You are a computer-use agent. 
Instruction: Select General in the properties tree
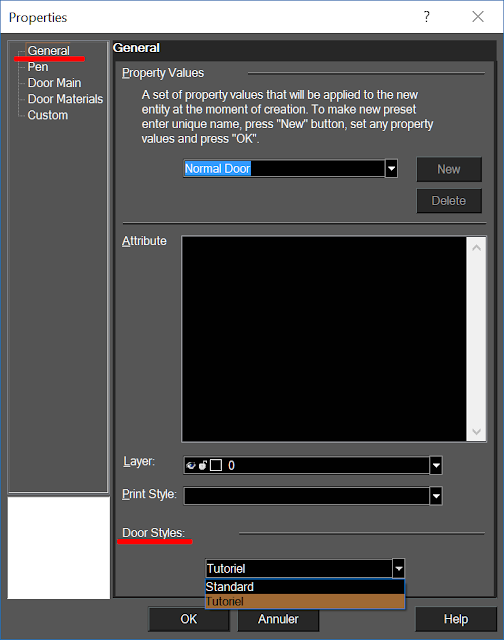point(49,51)
